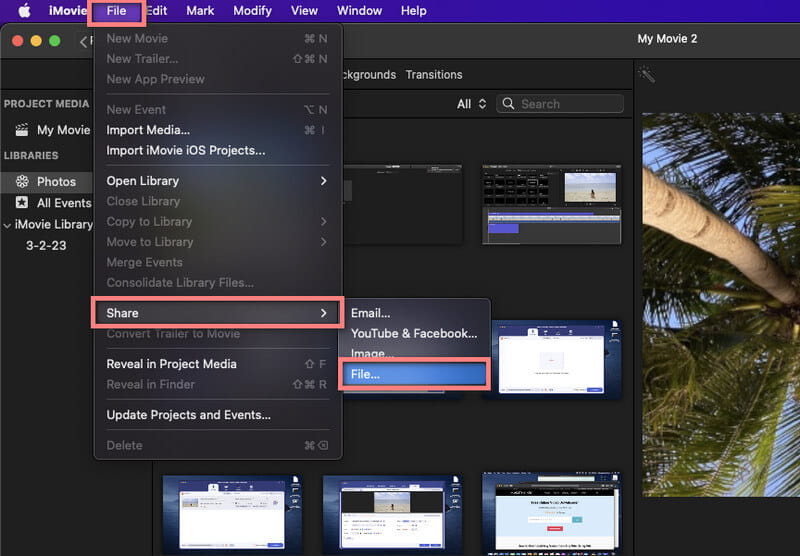This screenshot has height=556, width=800.
Task: Select Photos library in sidebar
Action: pyautogui.click(x=46, y=182)
